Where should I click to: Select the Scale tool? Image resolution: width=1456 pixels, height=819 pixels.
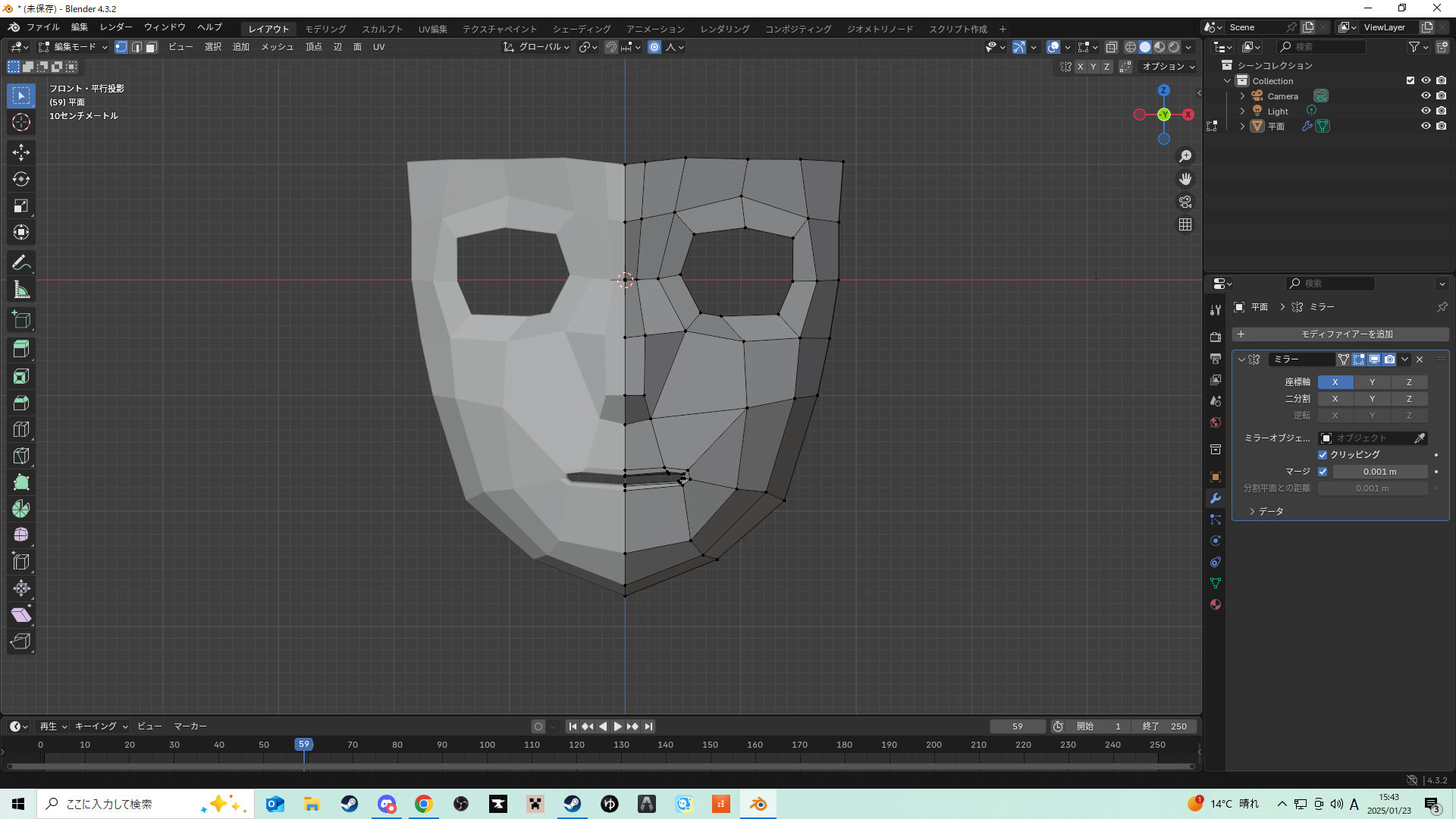point(21,206)
